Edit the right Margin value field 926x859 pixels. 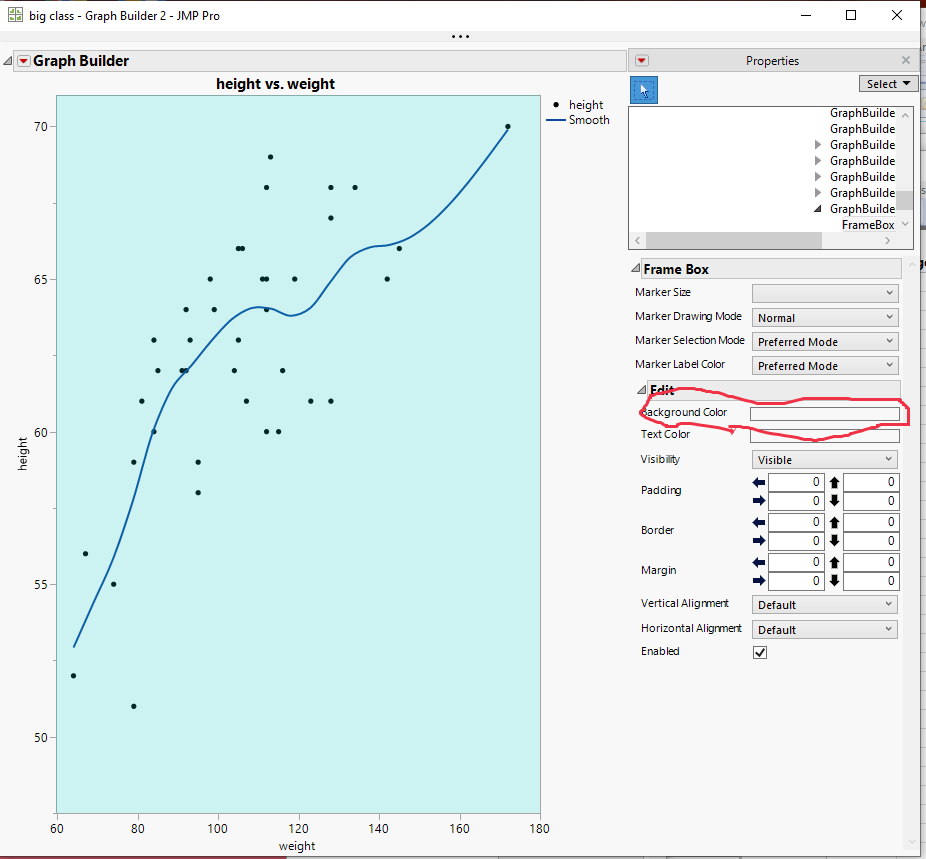tap(795, 581)
